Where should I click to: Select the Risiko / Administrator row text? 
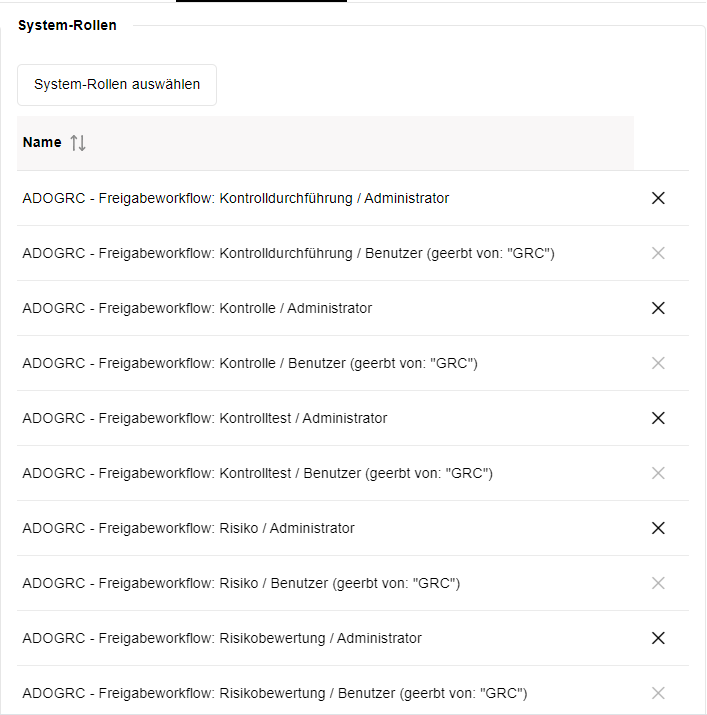click(x=188, y=528)
